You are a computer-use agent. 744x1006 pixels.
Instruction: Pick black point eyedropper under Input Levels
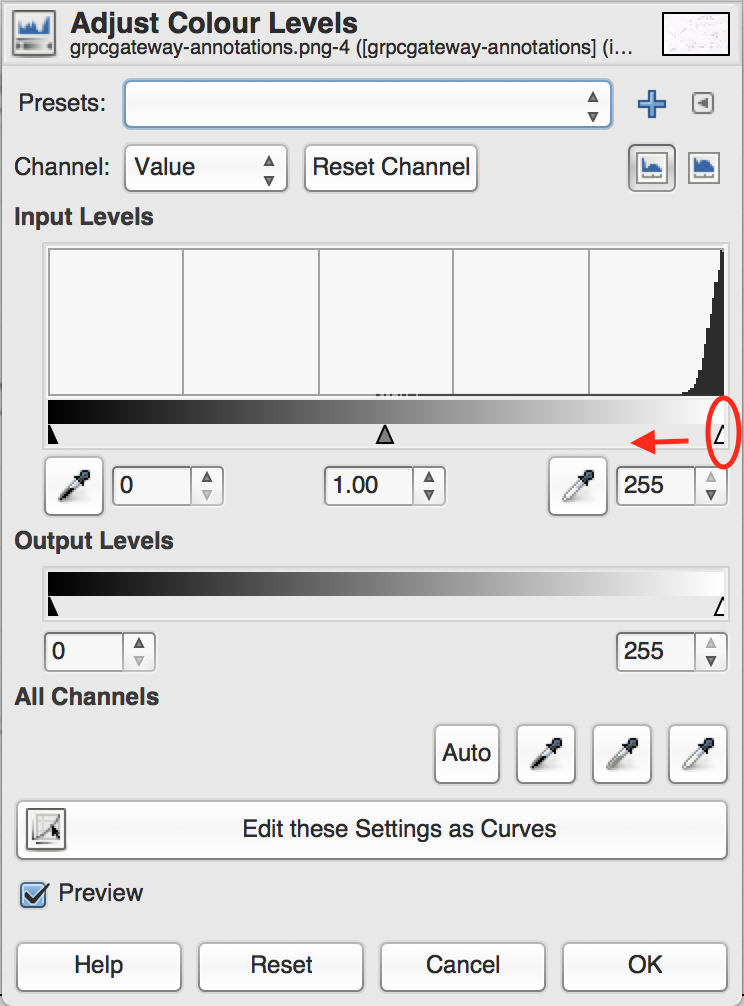(74, 486)
